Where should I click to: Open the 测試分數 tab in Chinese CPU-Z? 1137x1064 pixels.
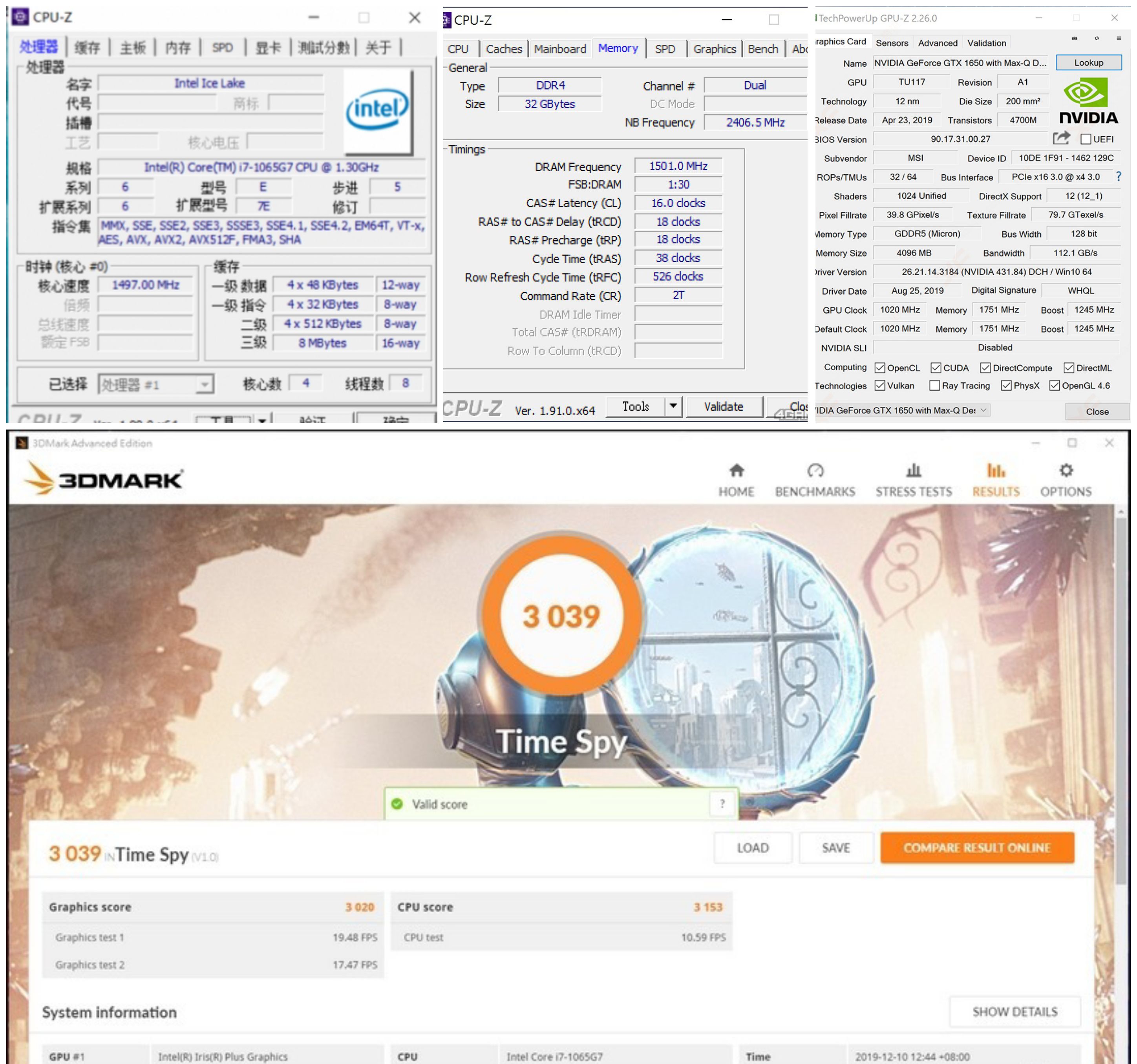tap(324, 48)
